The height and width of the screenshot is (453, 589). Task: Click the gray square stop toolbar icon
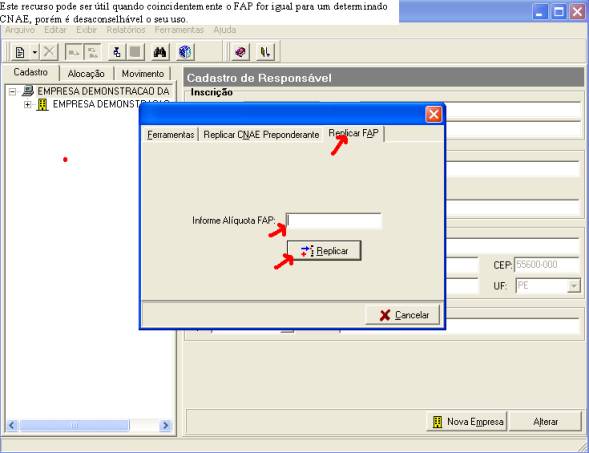tap(135, 52)
